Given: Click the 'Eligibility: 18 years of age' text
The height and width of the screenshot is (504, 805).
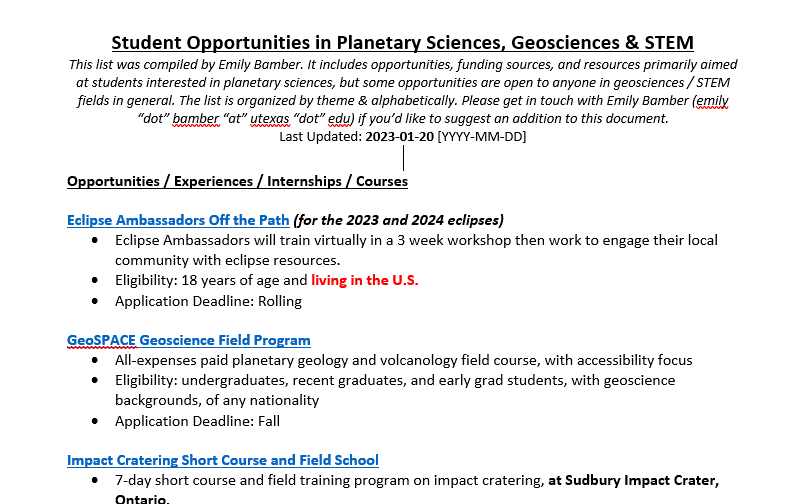Looking at the screenshot, I should (210, 280).
